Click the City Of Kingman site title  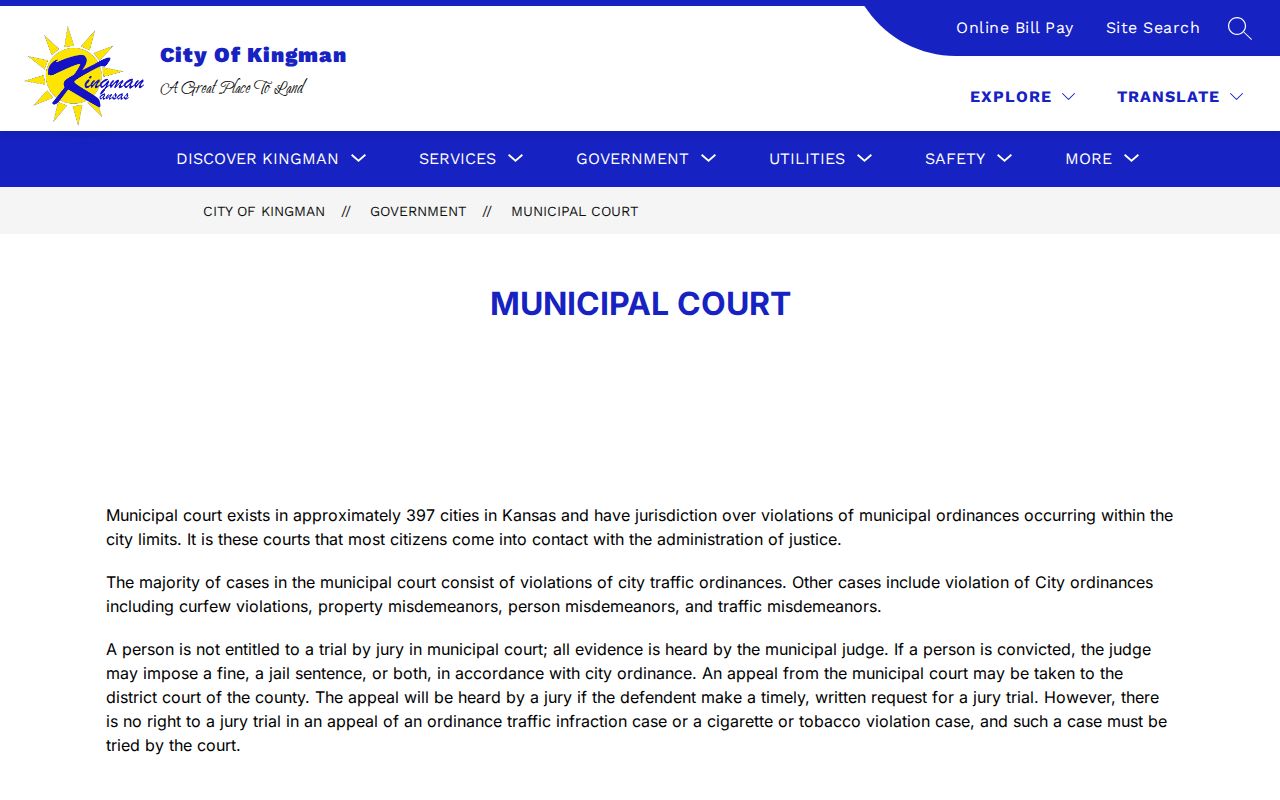coord(253,56)
